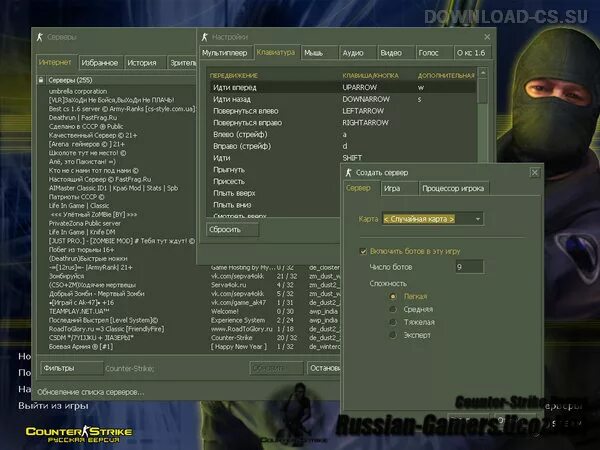Image resolution: width=600 pixels, height=450 pixels.
Task: Select the Прыгнуть binding row
Action: coord(274,170)
